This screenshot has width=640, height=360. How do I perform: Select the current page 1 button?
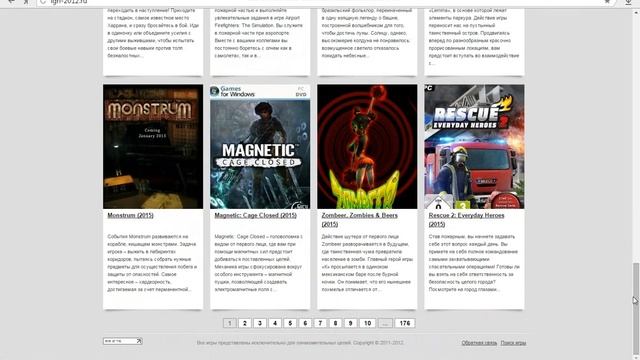[229, 323]
